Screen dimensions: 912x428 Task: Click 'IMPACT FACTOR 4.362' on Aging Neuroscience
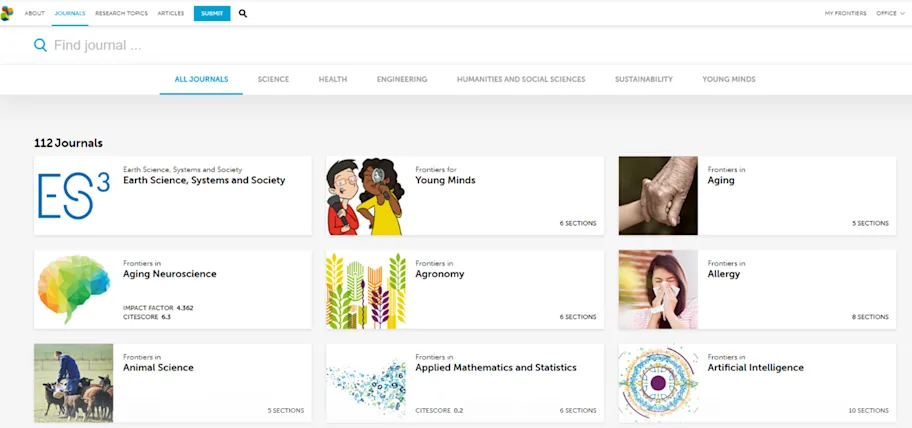coord(158,308)
